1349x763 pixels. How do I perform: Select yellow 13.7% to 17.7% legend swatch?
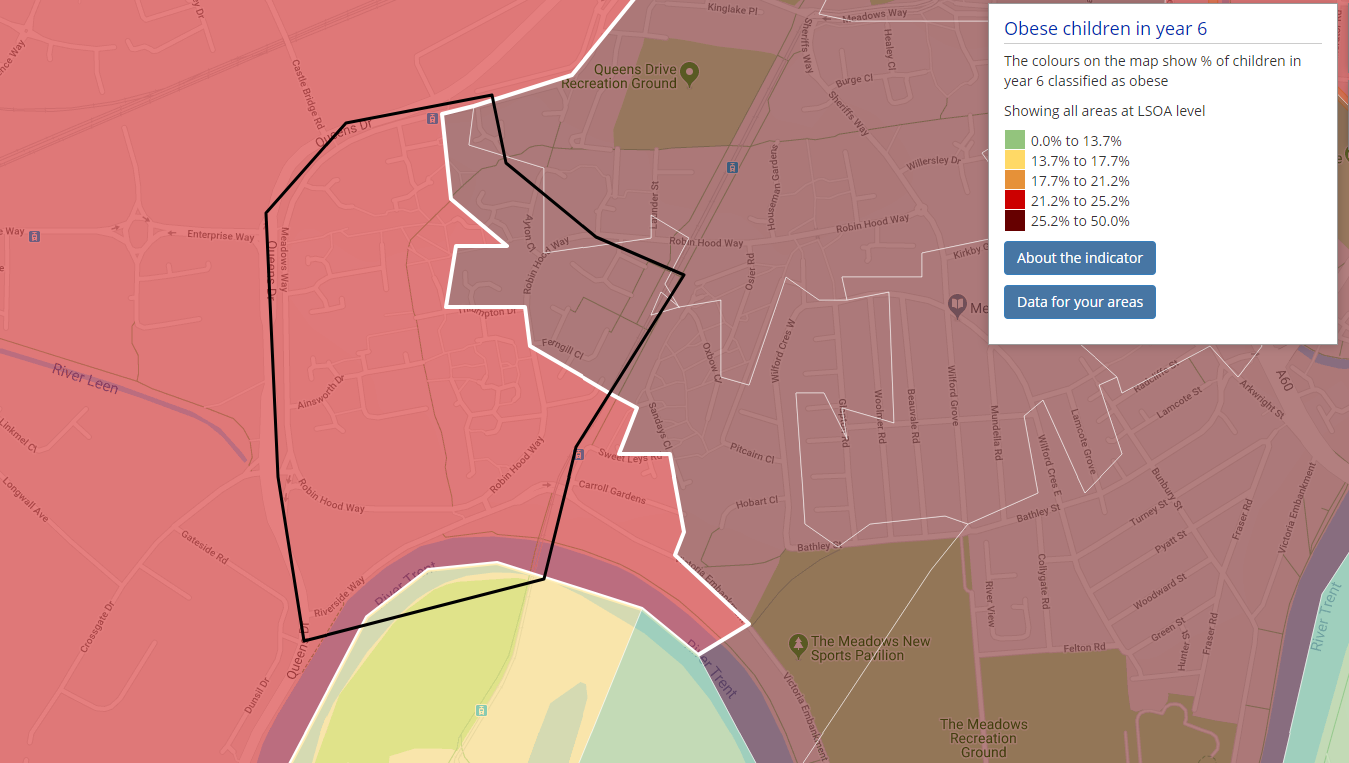1014,161
